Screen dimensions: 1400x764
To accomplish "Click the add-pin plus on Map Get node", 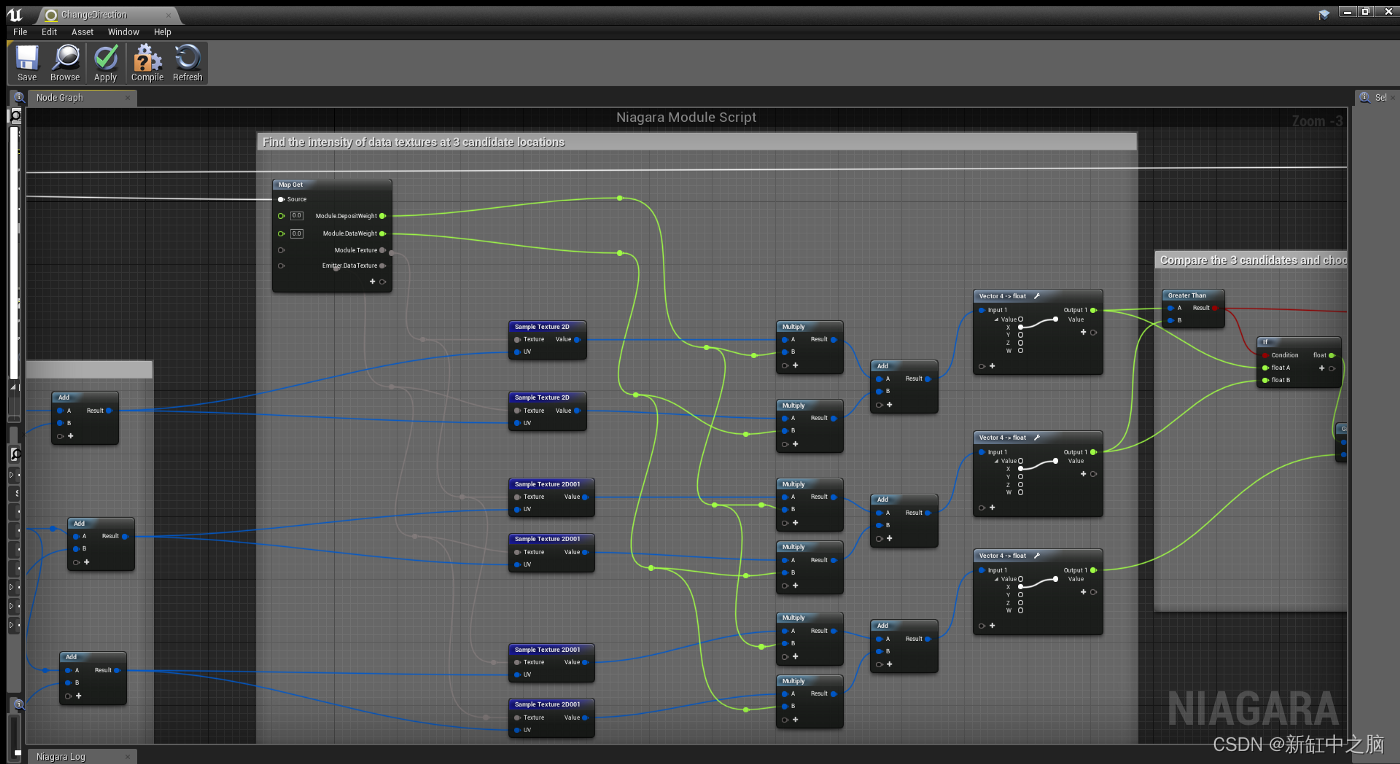I will [x=372, y=282].
